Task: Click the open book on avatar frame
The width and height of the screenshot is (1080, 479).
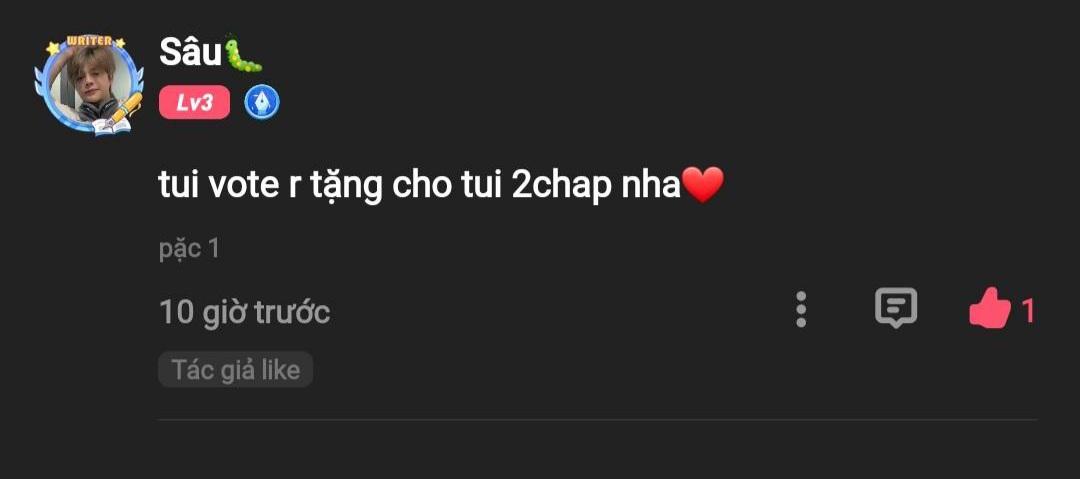Action: (x=109, y=127)
